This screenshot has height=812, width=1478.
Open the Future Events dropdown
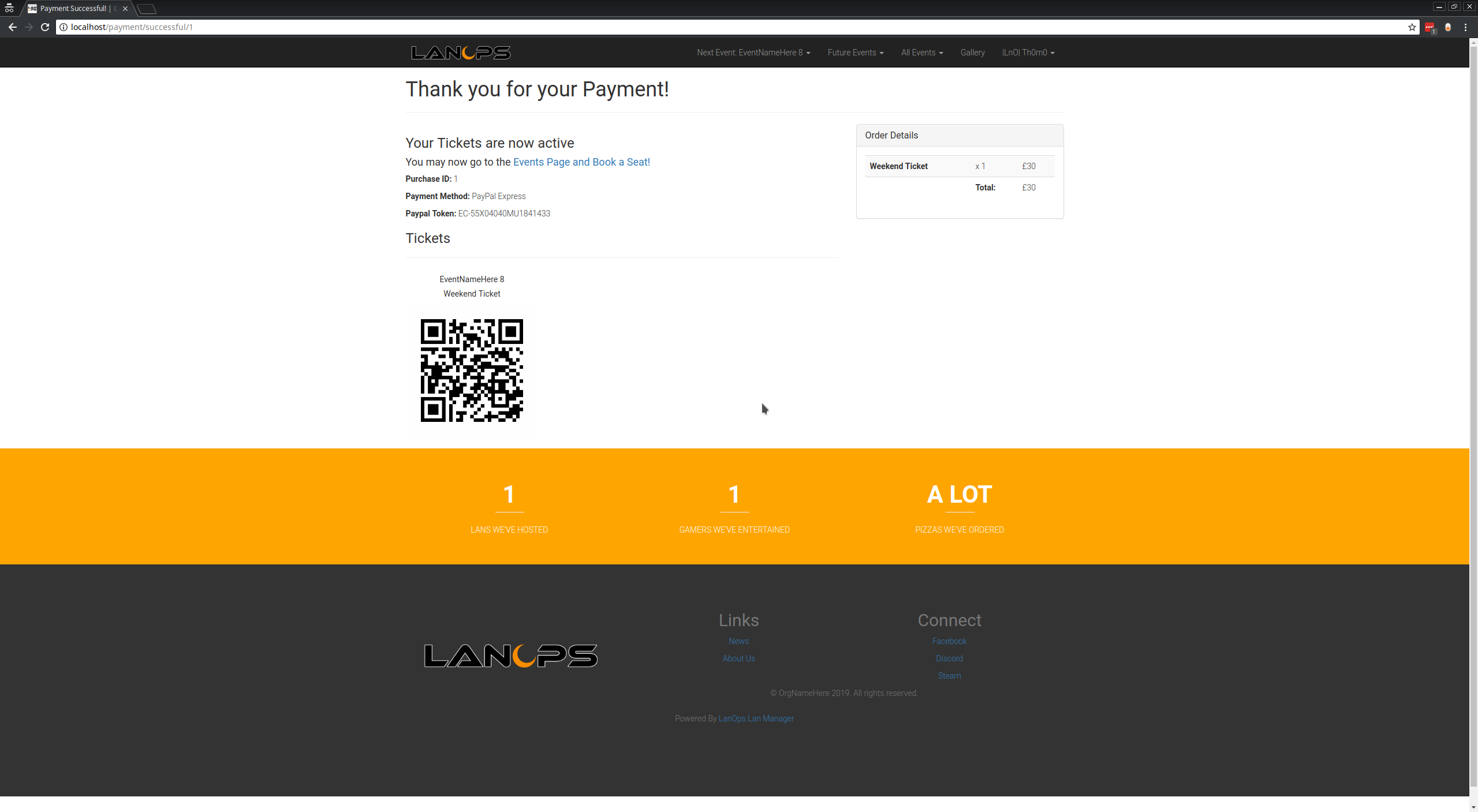(x=855, y=53)
